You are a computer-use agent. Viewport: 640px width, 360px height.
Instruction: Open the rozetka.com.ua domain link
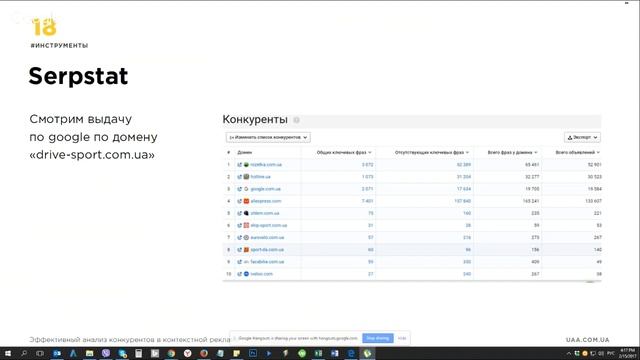(266, 165)
